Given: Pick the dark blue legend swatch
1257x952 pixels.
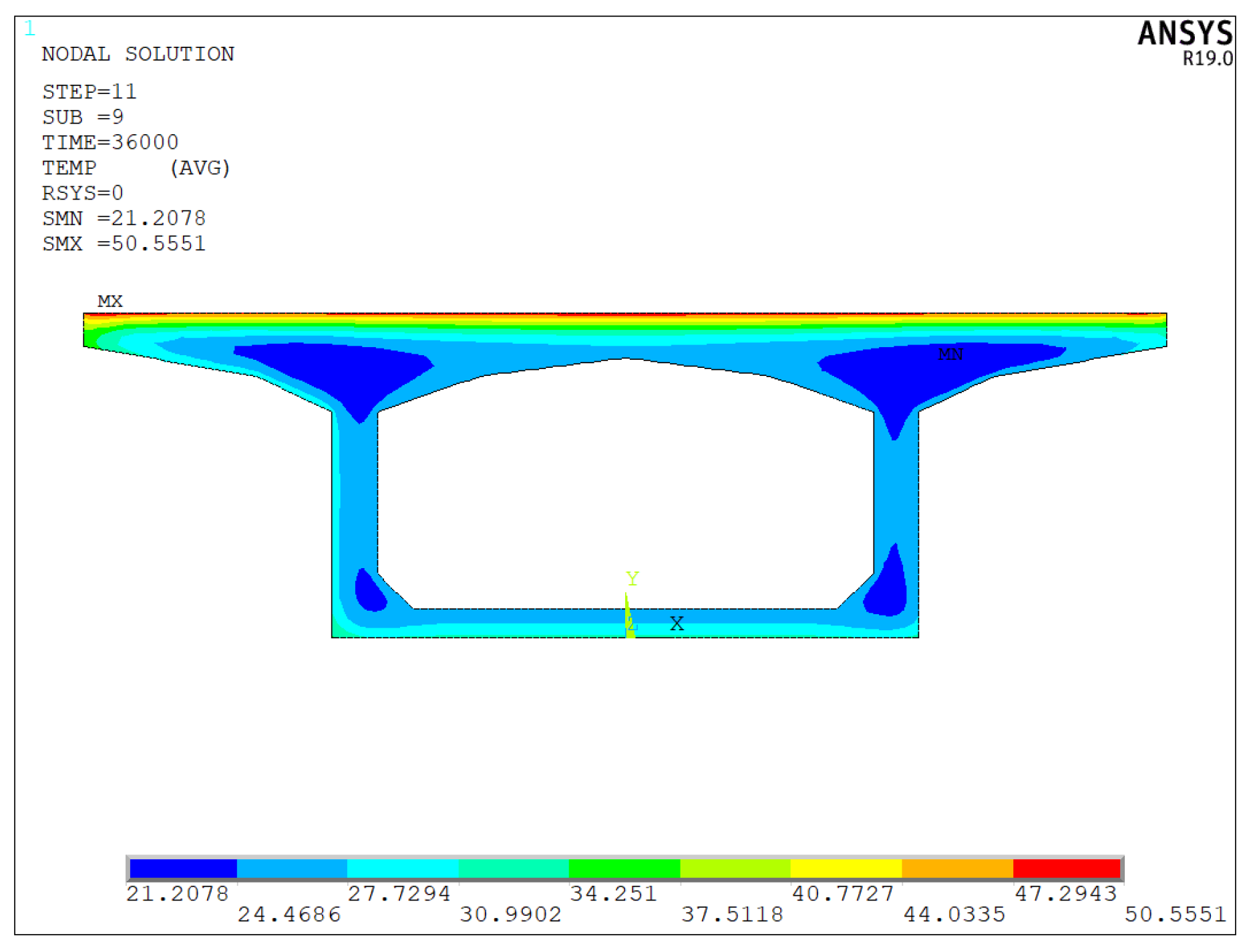Looking at the screenshot, I should pos(183,869).
